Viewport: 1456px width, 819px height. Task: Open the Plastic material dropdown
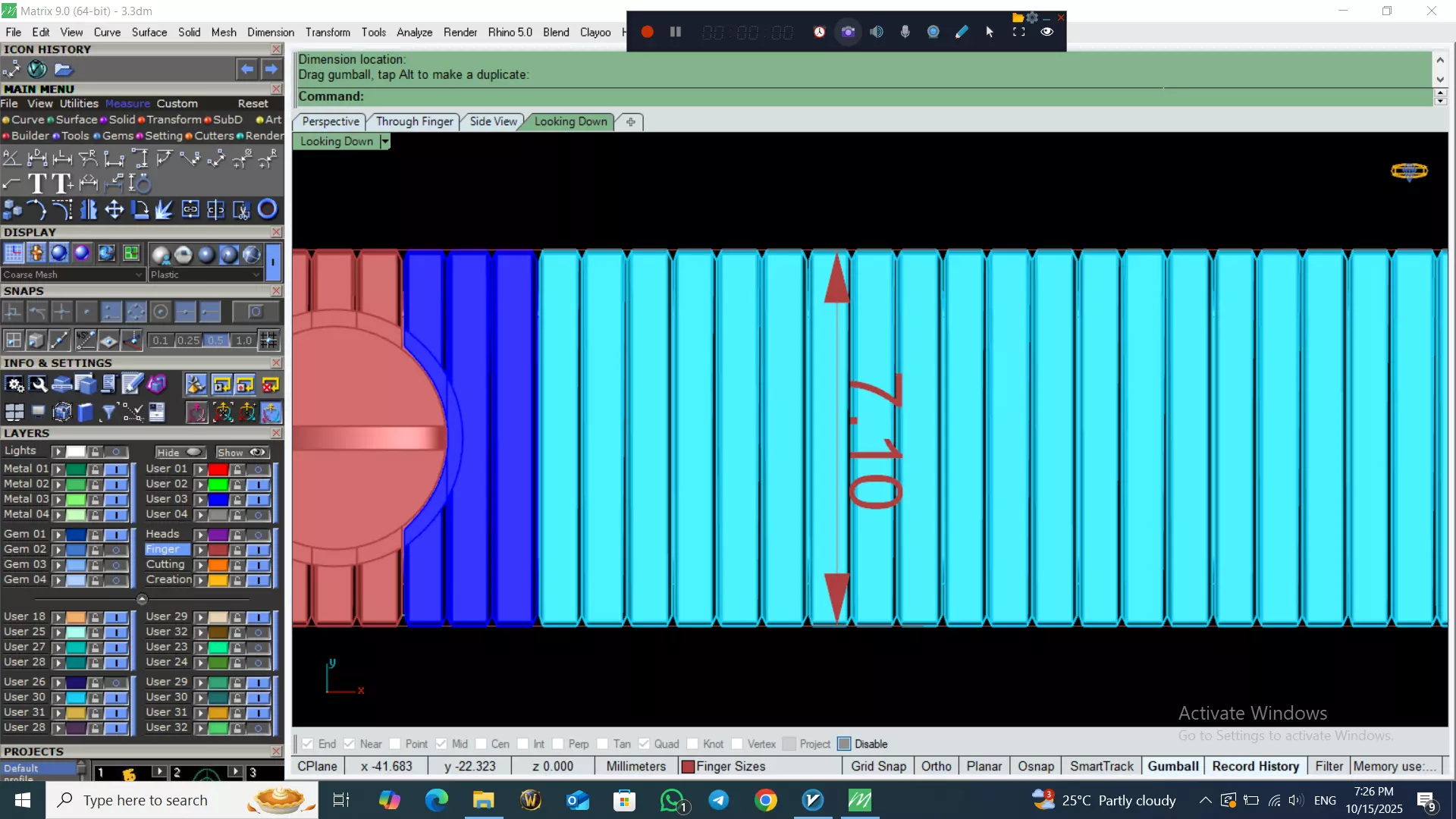pyautogui.click(x=256, y=275)
